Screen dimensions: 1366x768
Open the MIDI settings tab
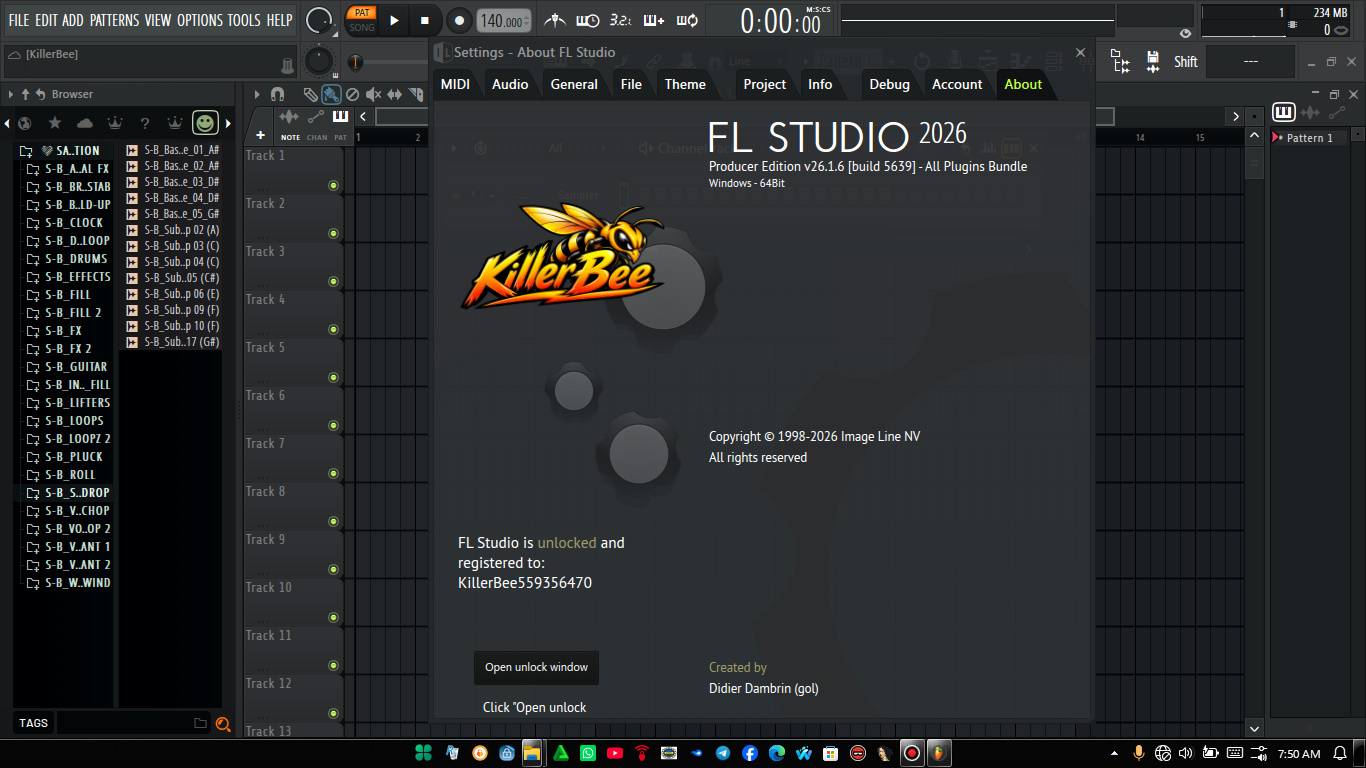(x=455, y=84)
